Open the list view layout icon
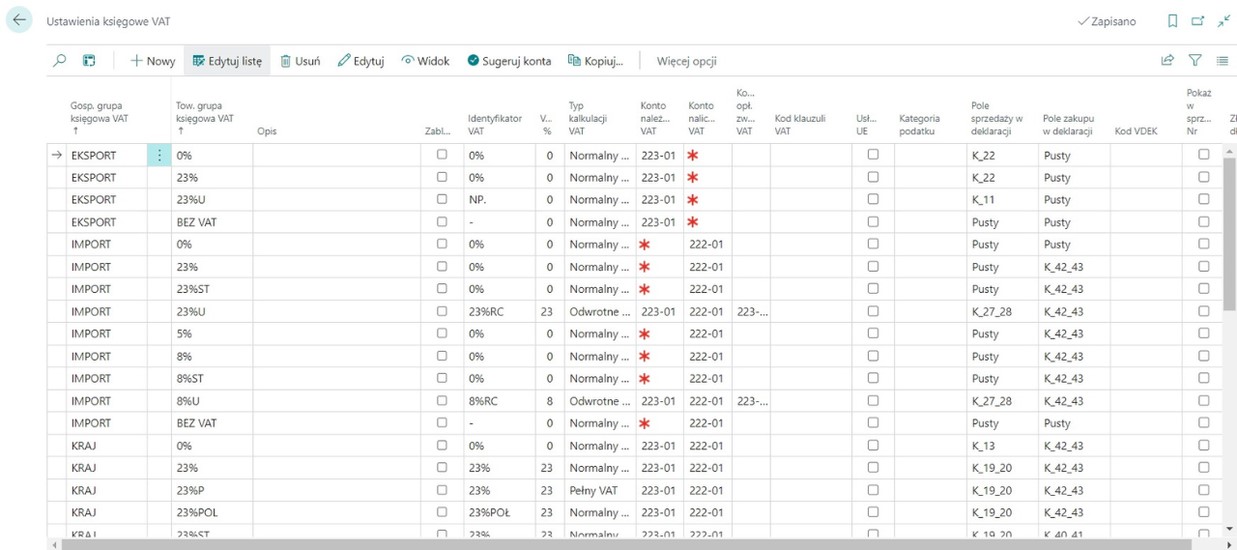This screenshot has height=550, width=1237. click(89, 61)
